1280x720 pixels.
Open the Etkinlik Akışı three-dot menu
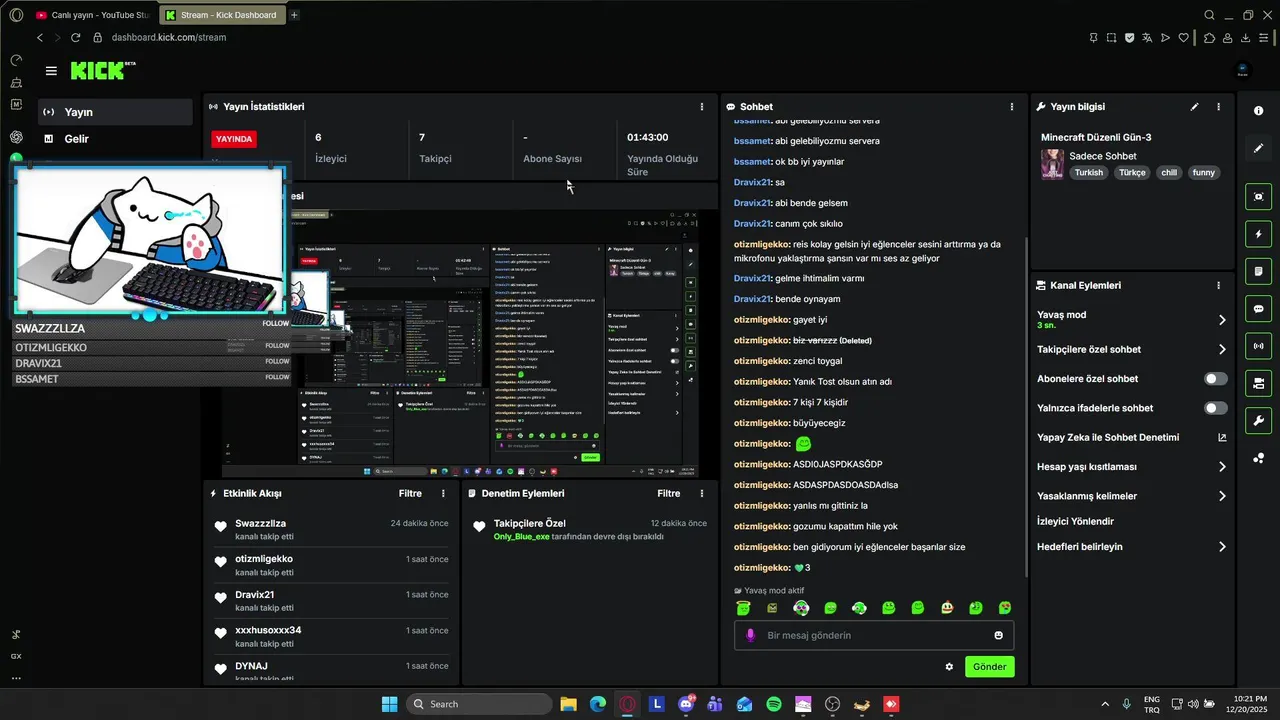(443, 493)
